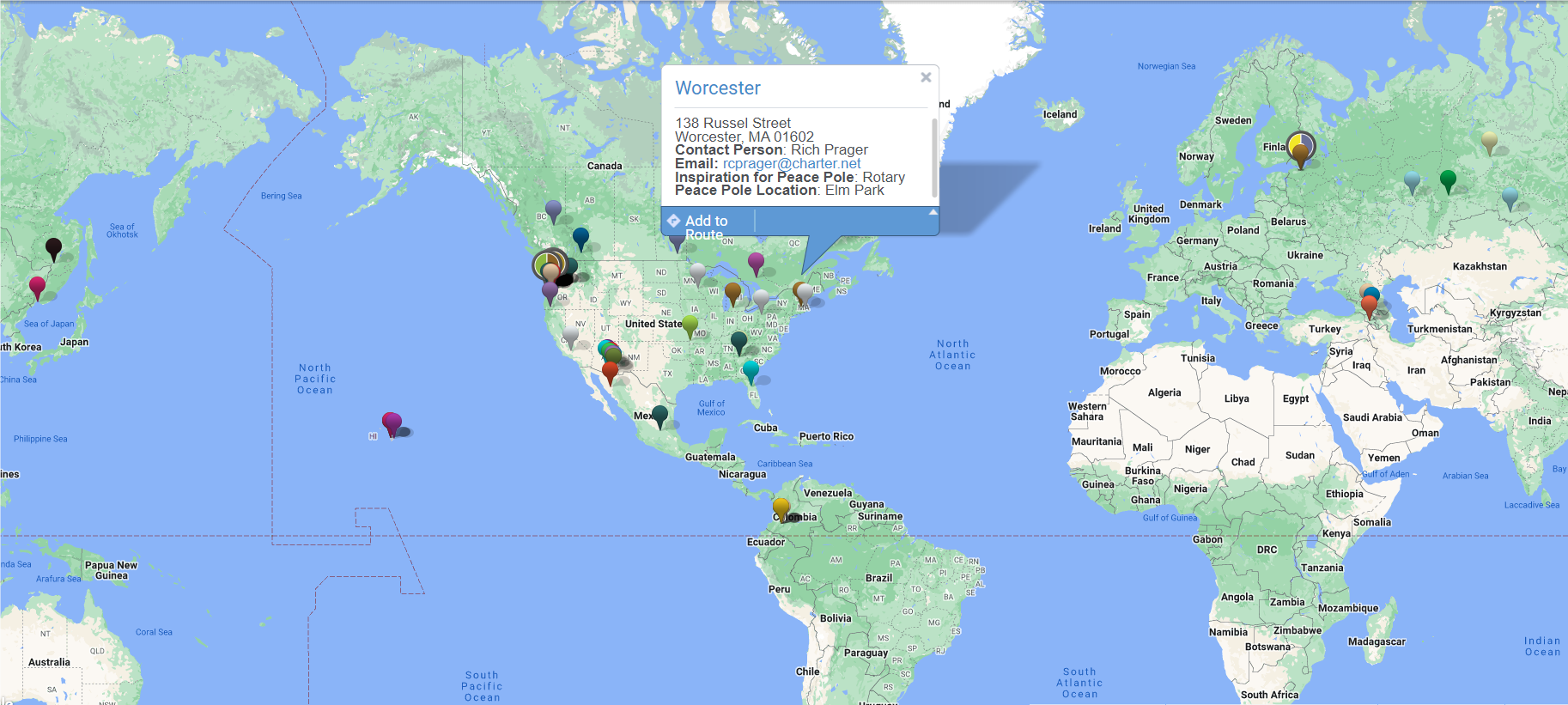Open the dark teal marker in Mexico
The image size is (1568, 705).
pyautogui.click(x=659, y=416)
